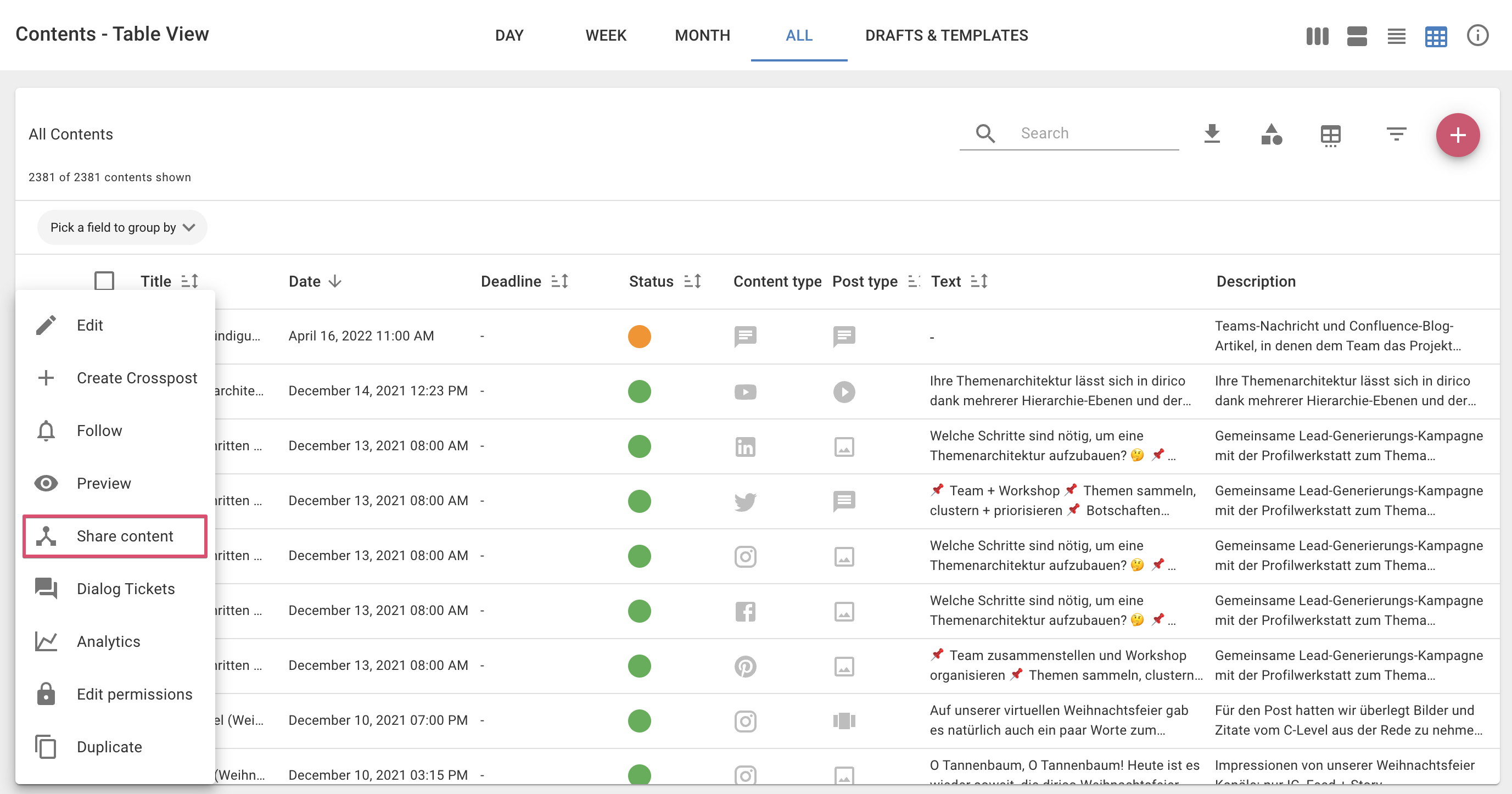Open the DRAFTS & TEMPLATES tab

coord(946,35)
